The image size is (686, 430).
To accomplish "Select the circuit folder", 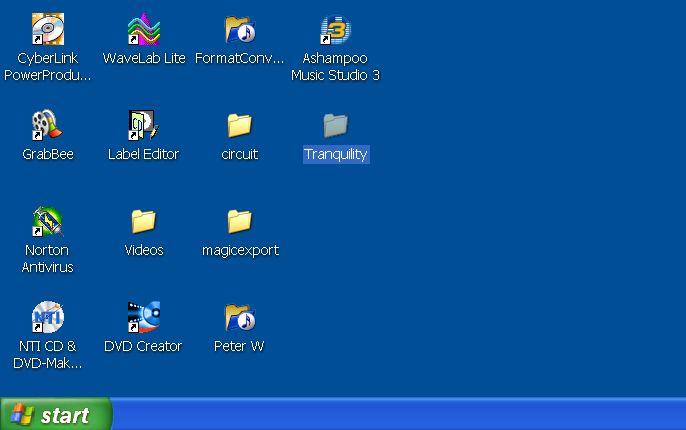I will tap(239, 126).
